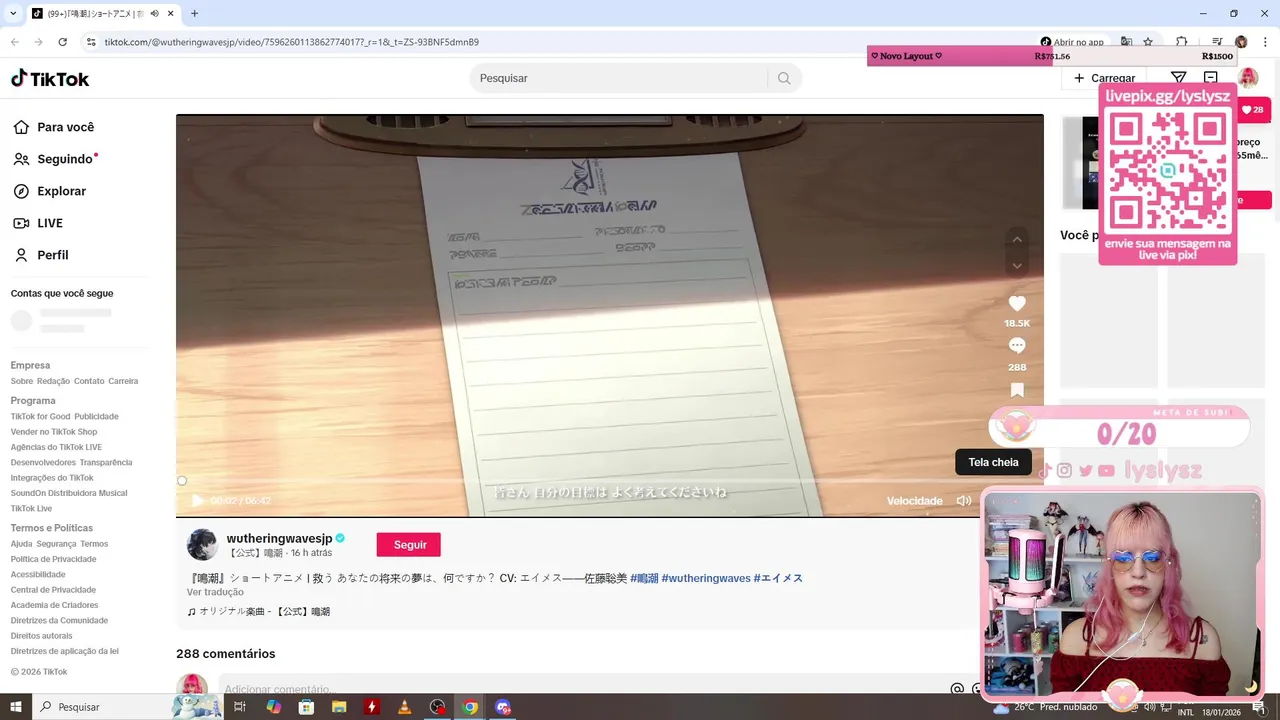1280x720 pixels.
Task: Open the Chrome three-dot menu
Action: coord(1265,42)
